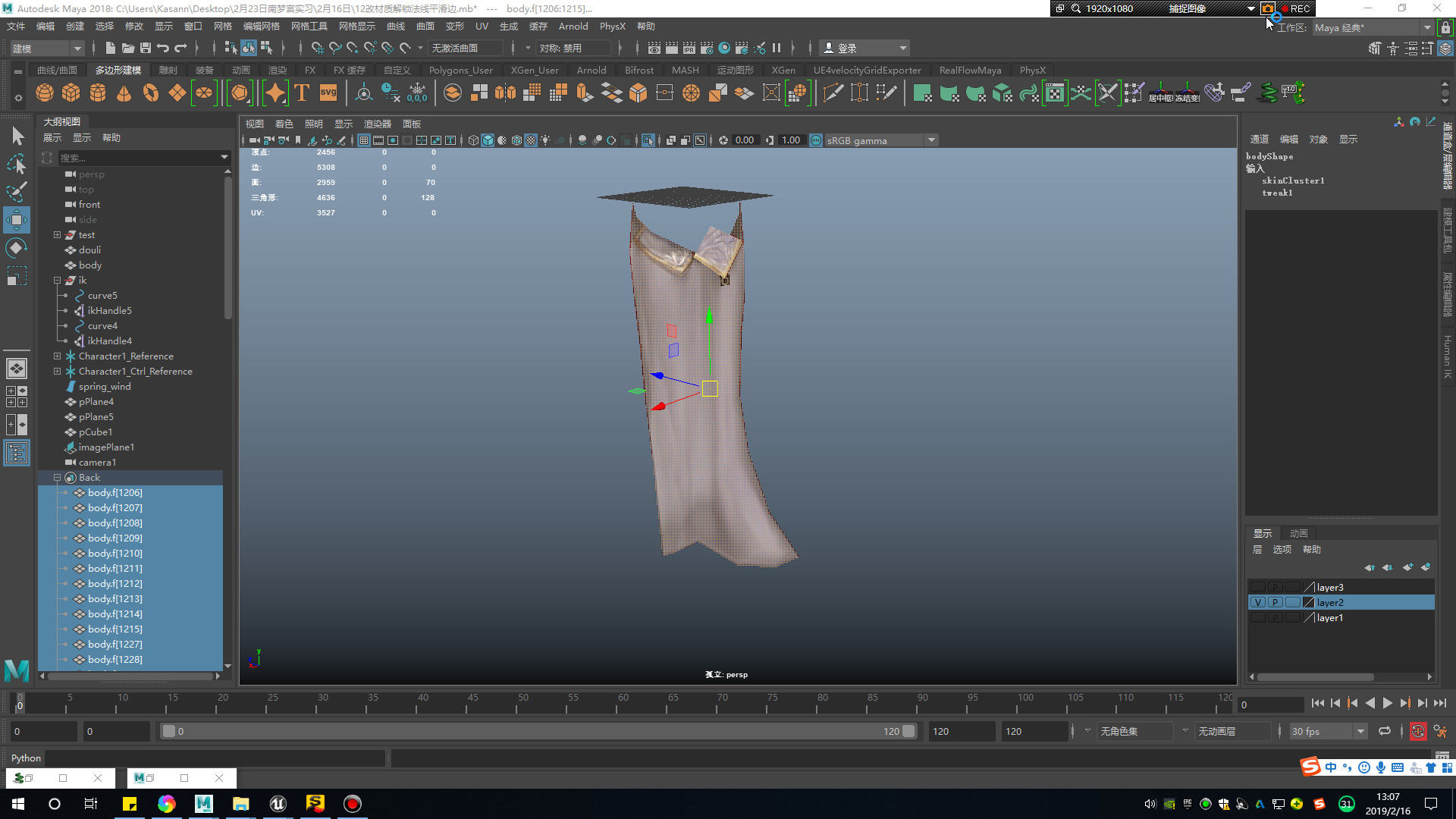Activate the Move tool in toolbox

(x=17, y=220)
